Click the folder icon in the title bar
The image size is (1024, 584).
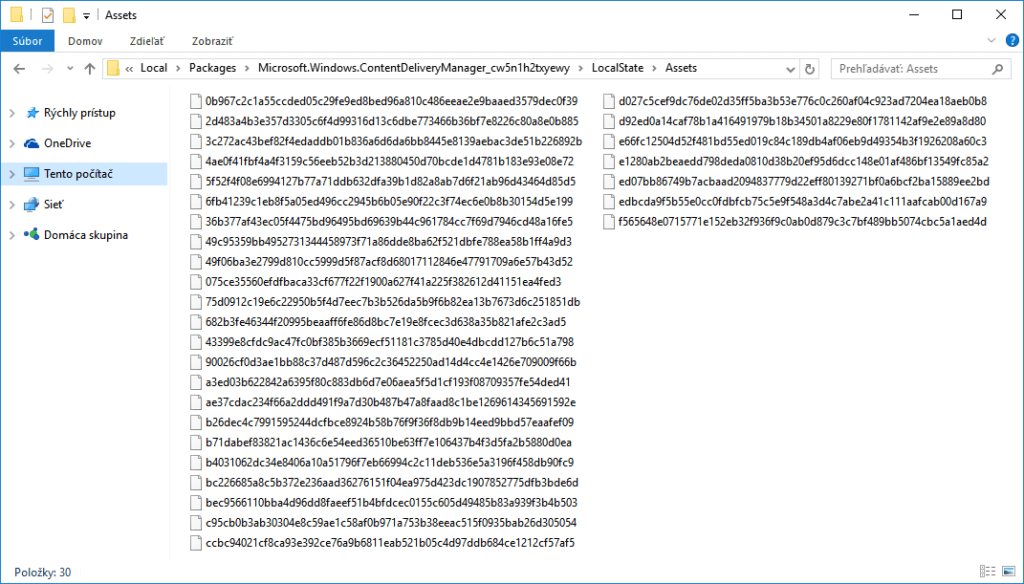coord(17,14)
